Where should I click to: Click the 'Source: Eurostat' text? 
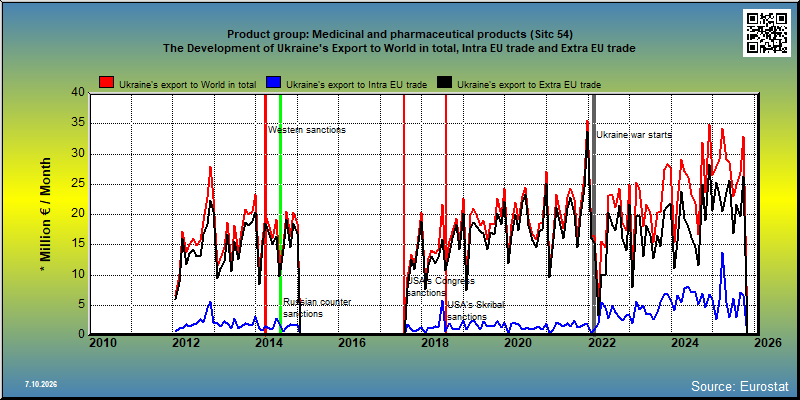click(740, 386)
